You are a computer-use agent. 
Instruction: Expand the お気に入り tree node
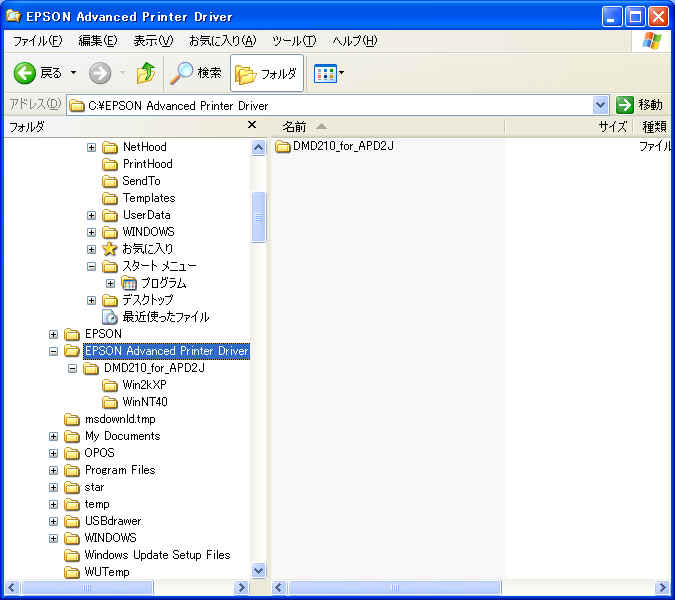pyautogui.click(x=91, y=249)
